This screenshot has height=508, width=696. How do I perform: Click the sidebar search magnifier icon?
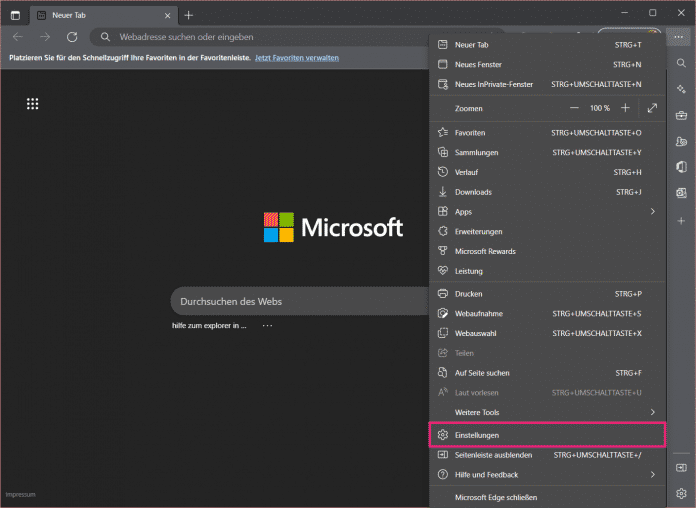(x=681, y=63)
